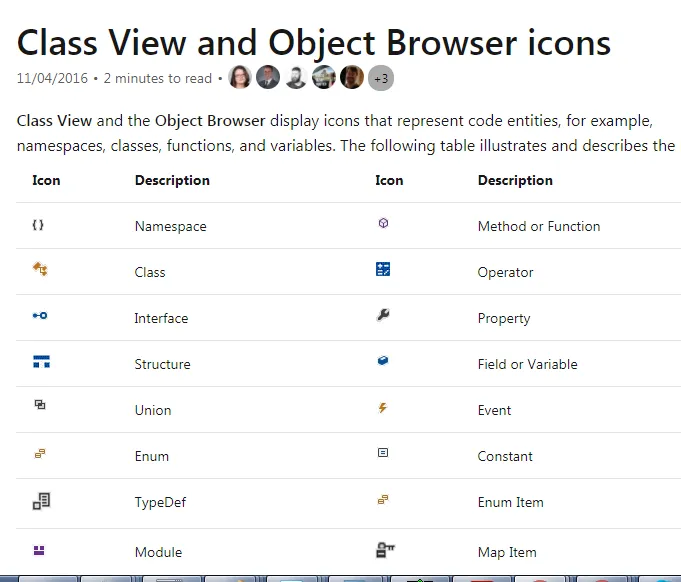
Task: Open the +3 additional contributors badge
Action: (381, 78)
